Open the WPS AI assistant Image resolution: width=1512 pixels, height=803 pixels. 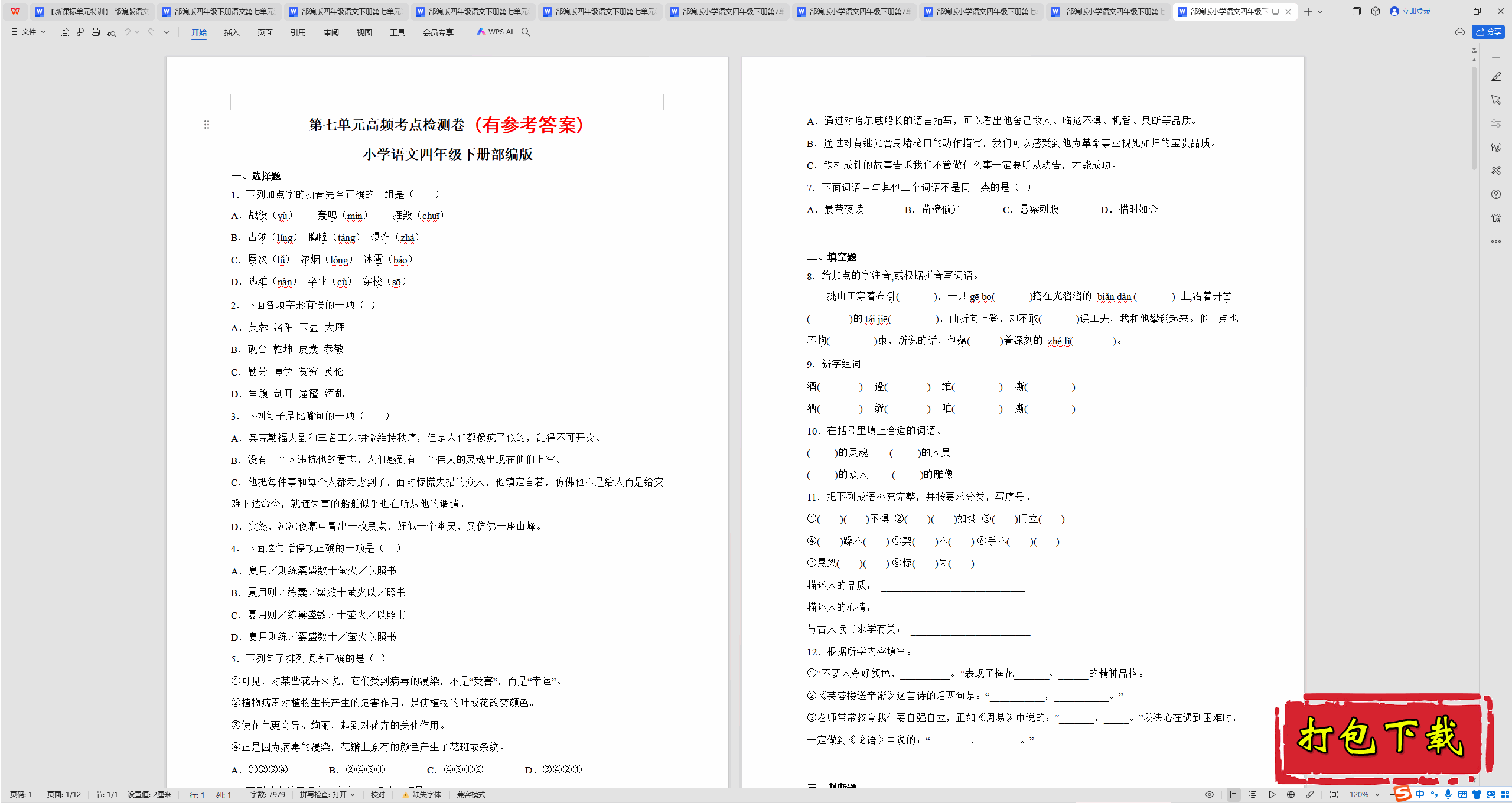point(495,32)
